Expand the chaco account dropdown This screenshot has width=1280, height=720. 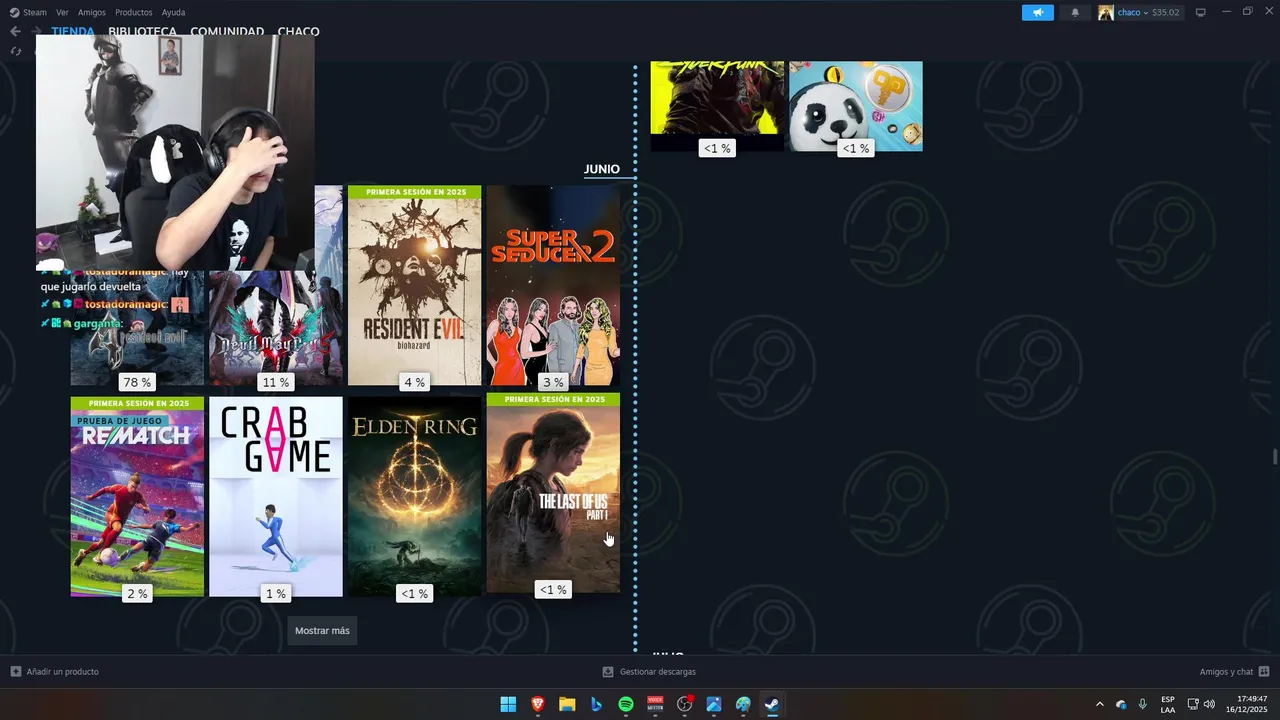click(1148, 12)
